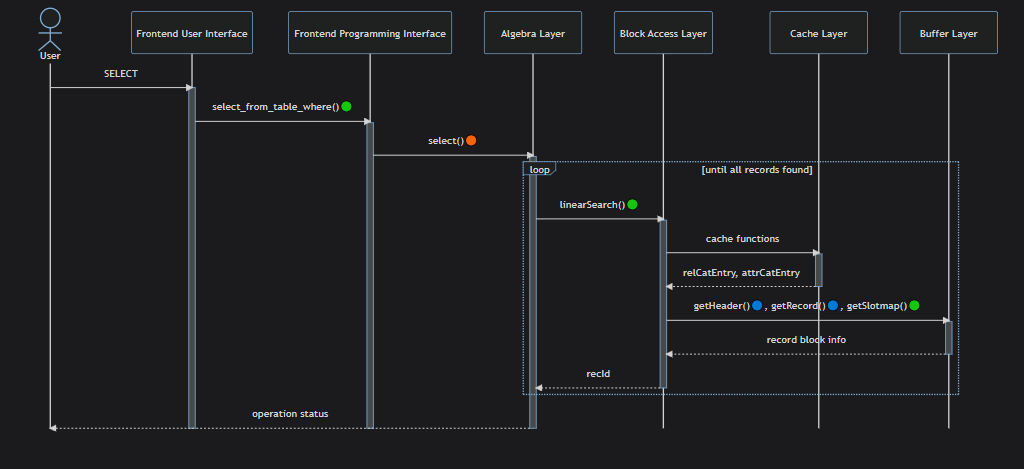Select the Frontend Programming Interface box
Screen dimensions: 1024x469
point(370,33)
